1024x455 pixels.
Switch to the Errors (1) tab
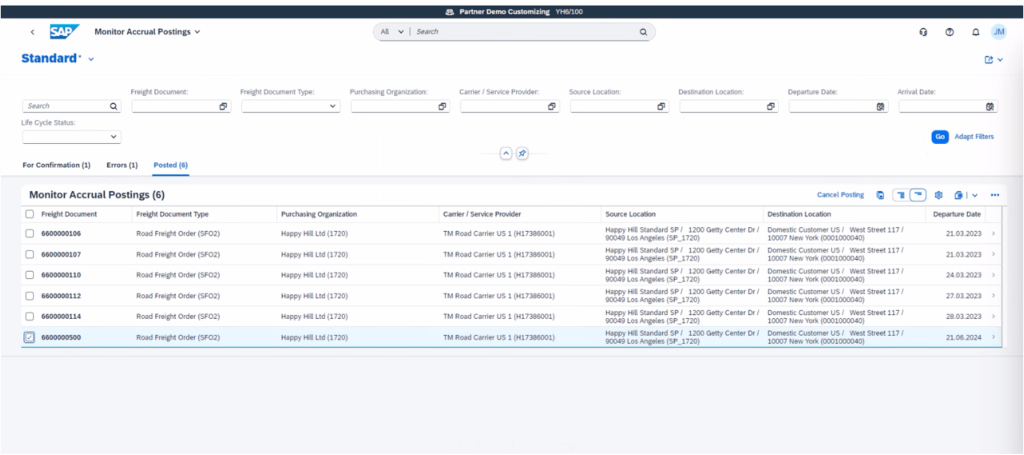coord(122,165)
